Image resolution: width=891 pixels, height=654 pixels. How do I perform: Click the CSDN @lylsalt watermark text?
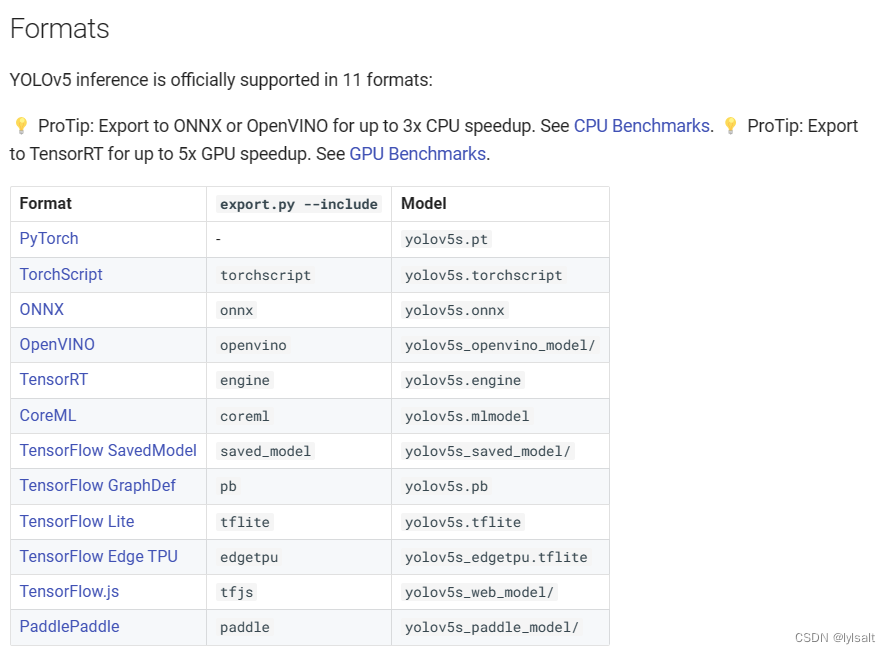[834, 638]
